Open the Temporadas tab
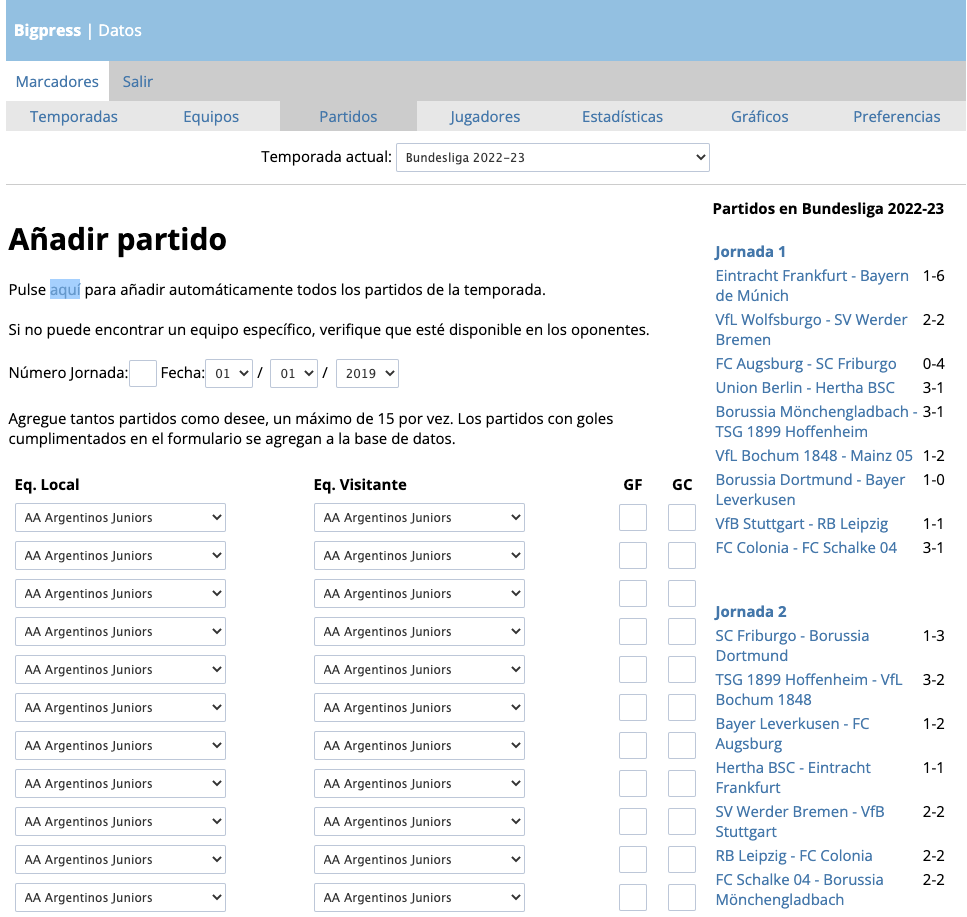Screen dimensions: 967x917 pos(74,117)
